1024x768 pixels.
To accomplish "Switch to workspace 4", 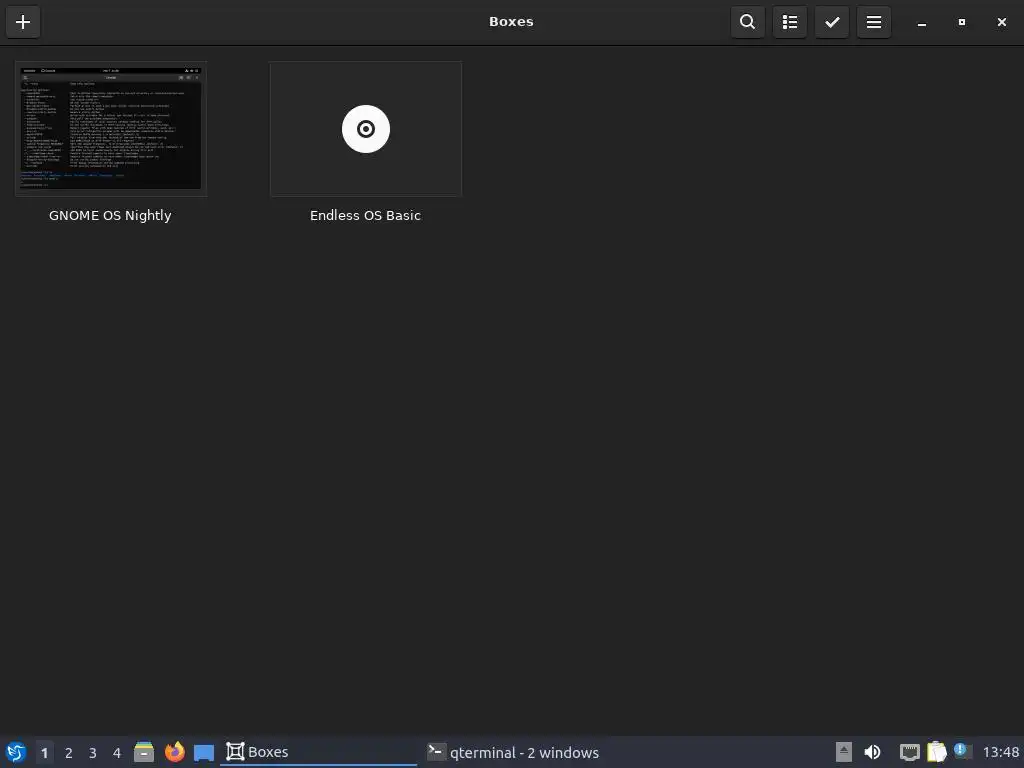I will (117, 753).
